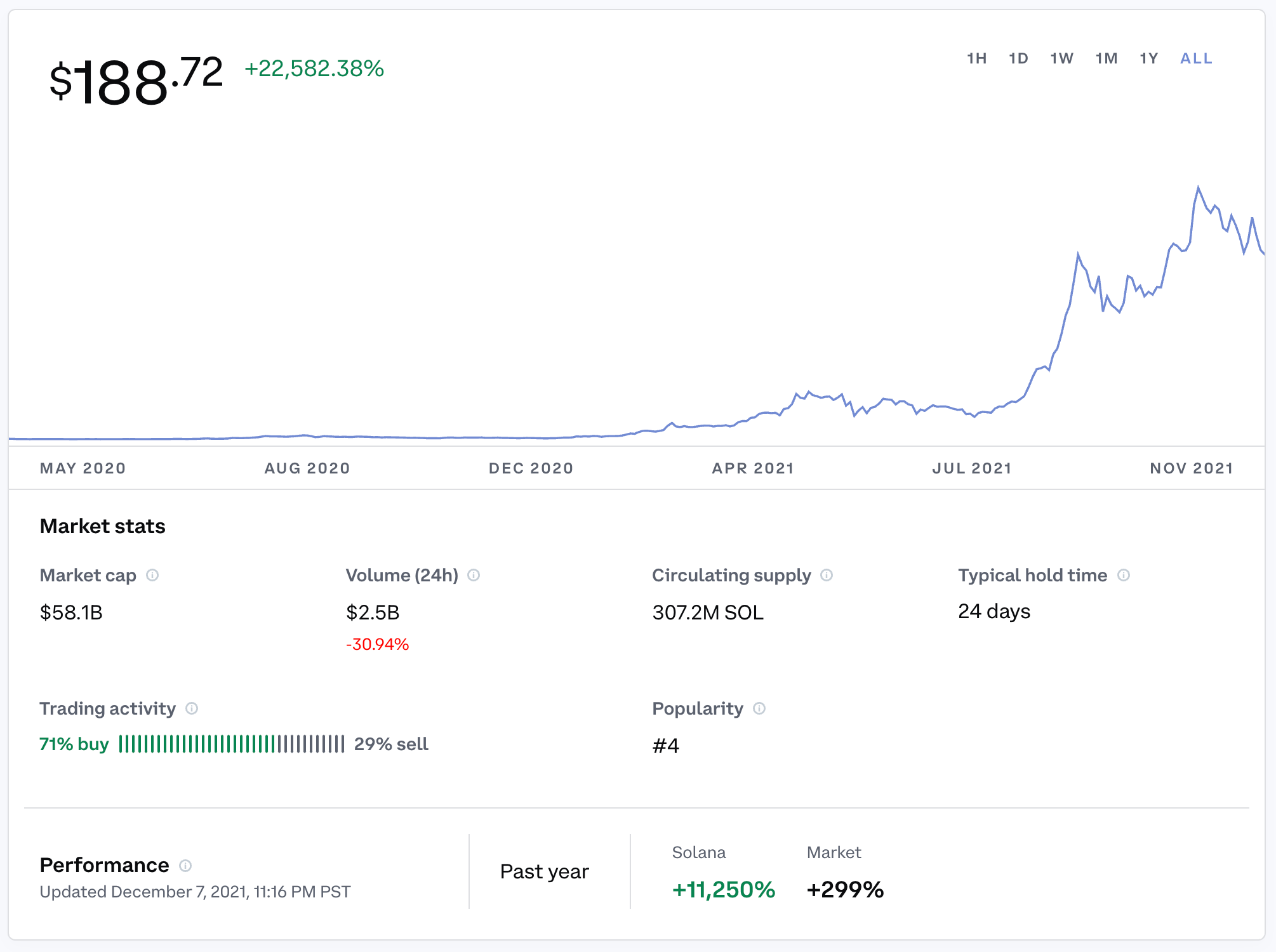1276x952 pixels.
Task: Select the 24 days hold time
Action: click(994, 611)
